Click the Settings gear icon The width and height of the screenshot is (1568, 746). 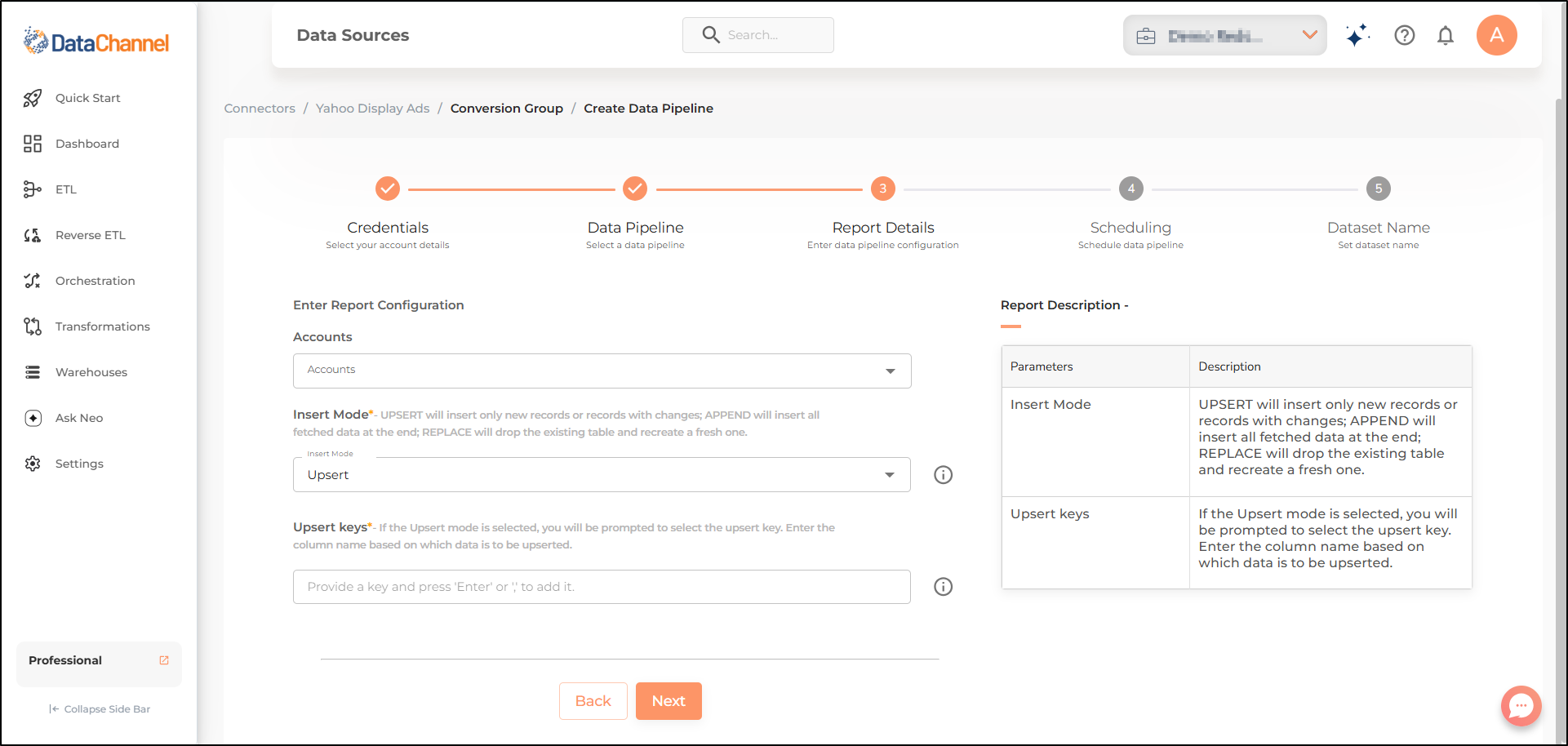[33, 464]
